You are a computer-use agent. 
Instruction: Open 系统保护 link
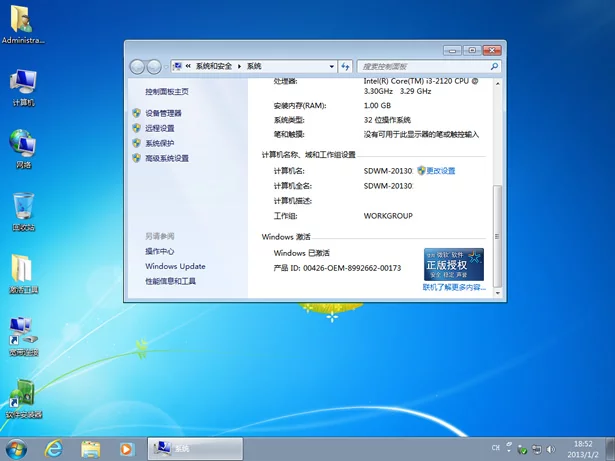(x=160, y=143)
